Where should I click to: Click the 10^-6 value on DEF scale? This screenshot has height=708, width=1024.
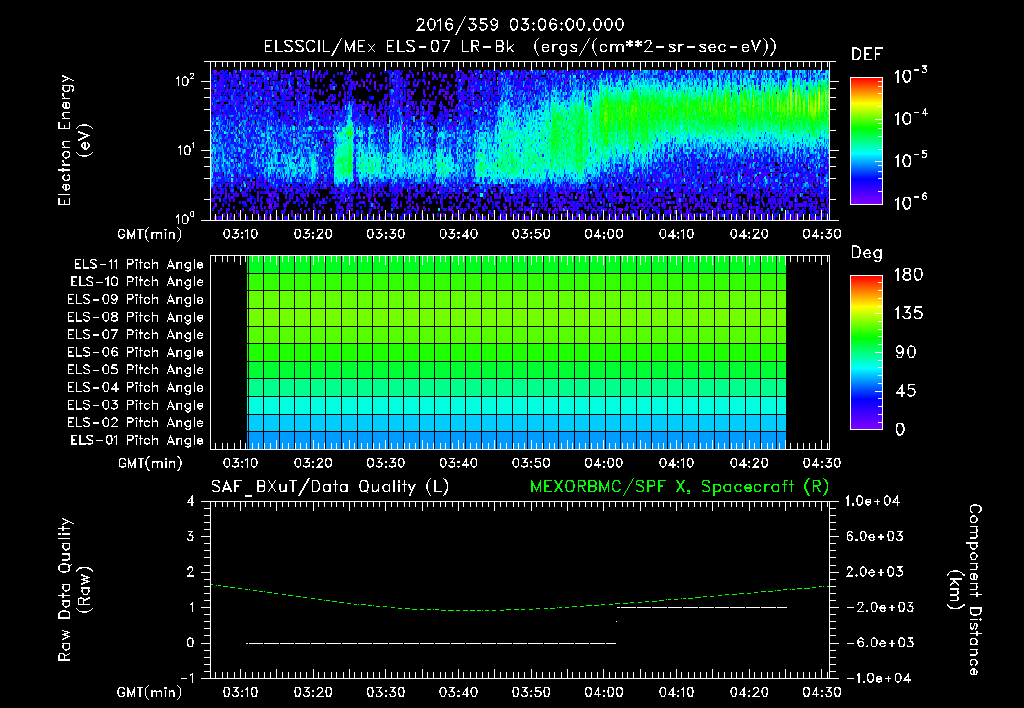910,202
